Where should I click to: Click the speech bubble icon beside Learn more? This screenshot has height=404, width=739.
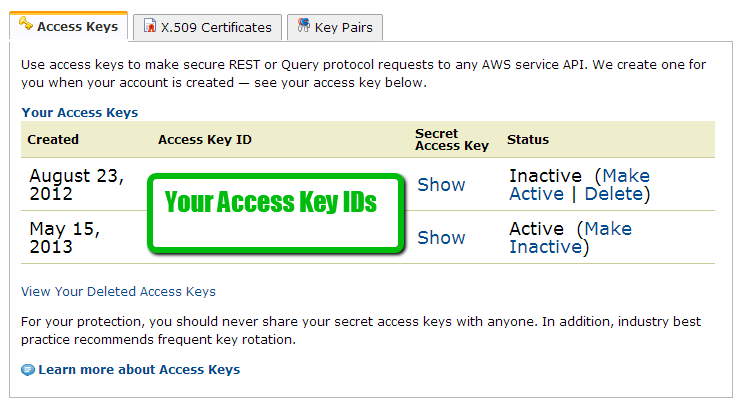pyautogui.click(x=28, y=370)
